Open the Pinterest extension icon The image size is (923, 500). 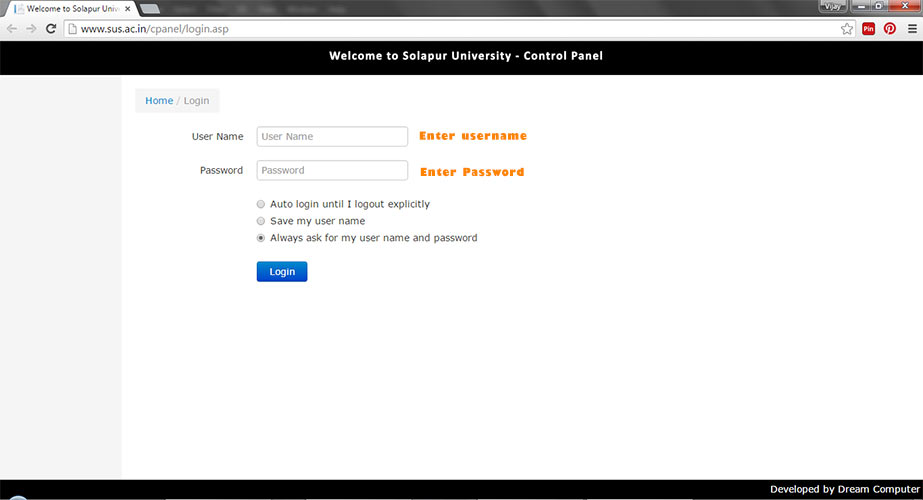889,29
